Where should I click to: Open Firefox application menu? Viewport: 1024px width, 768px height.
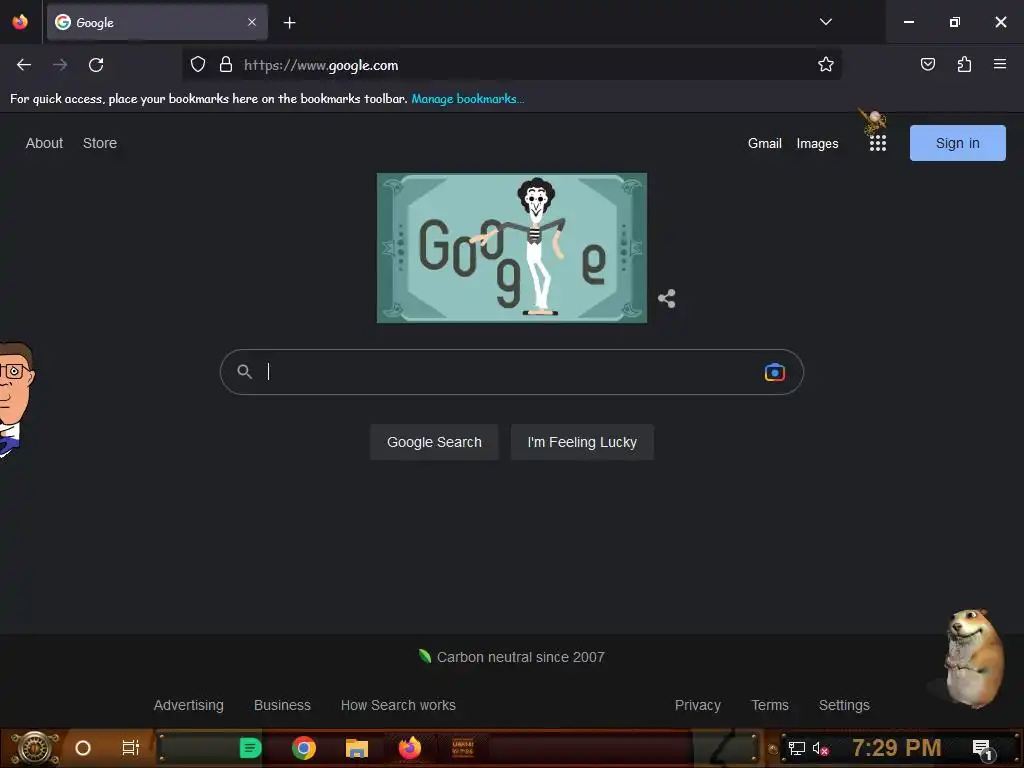tap(1000, 64)
